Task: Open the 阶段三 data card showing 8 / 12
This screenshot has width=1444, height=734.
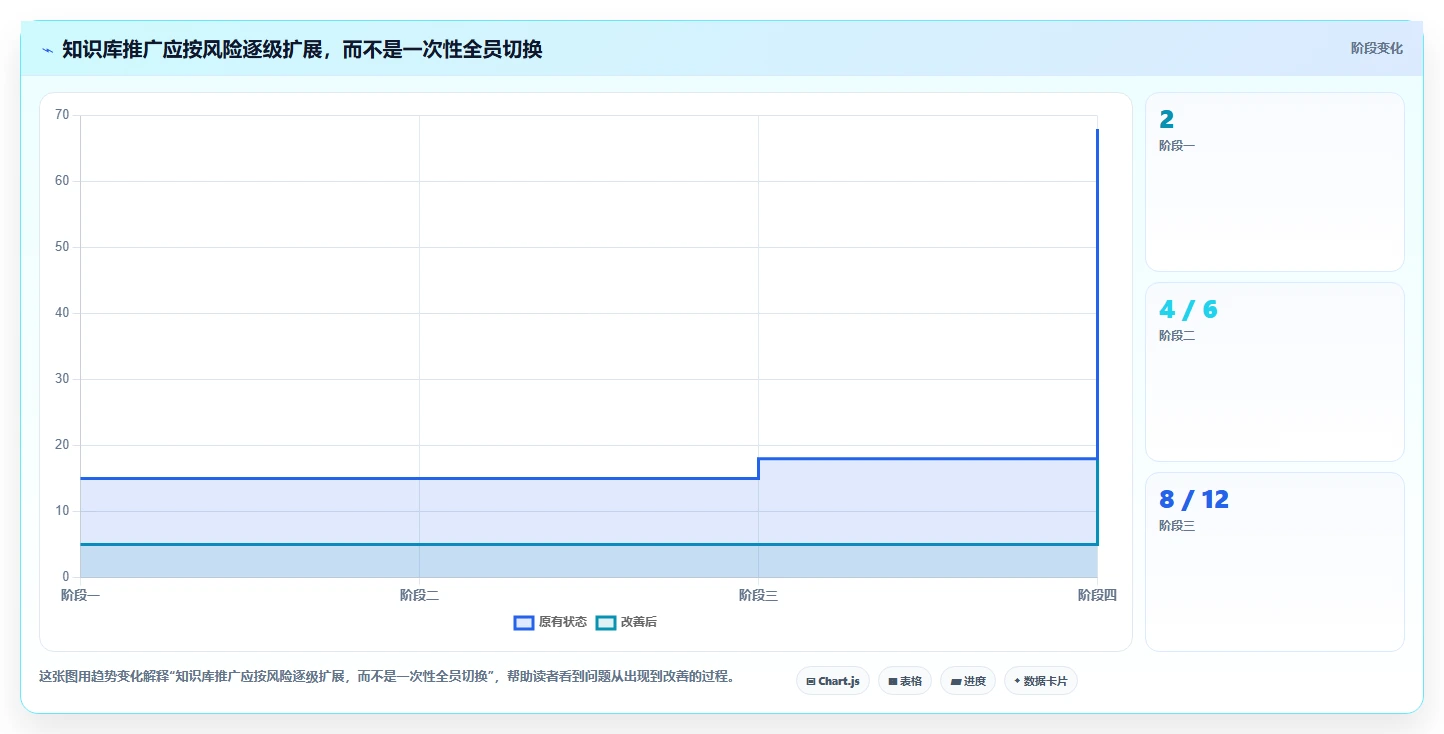Action: pyautogui.click(x=1275, y=562)
